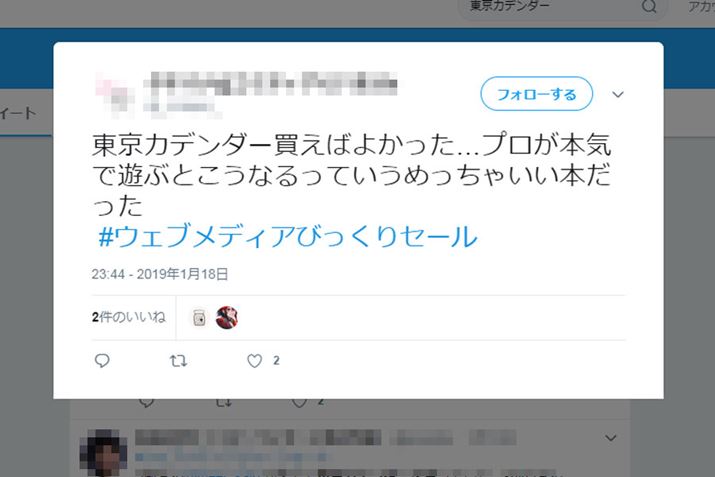
Task: Click the retweet arrows icon
Action: pos(178,361)
